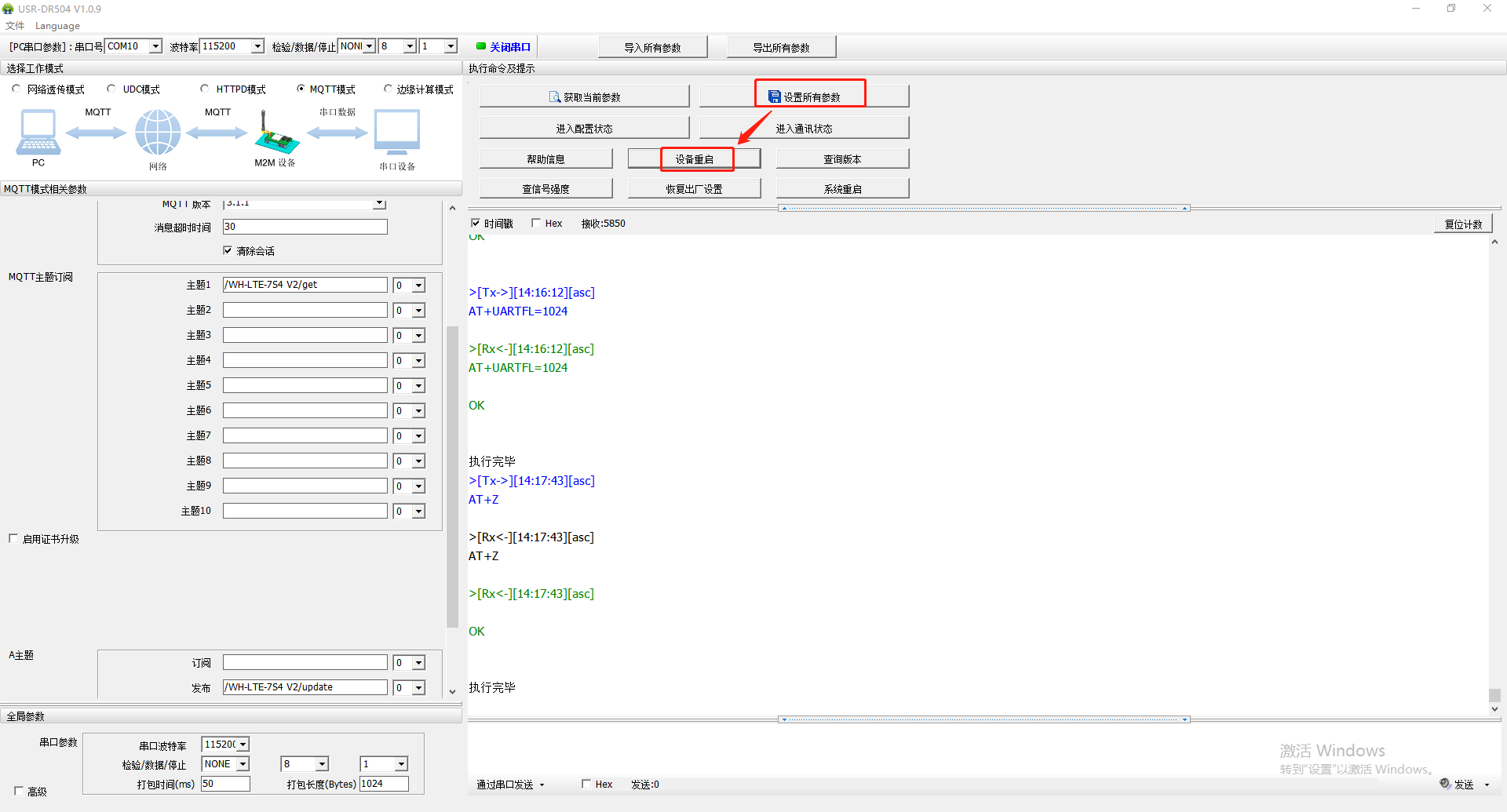
Task: Open the COM10 serial port dropdown
Action: pos(155,46)
